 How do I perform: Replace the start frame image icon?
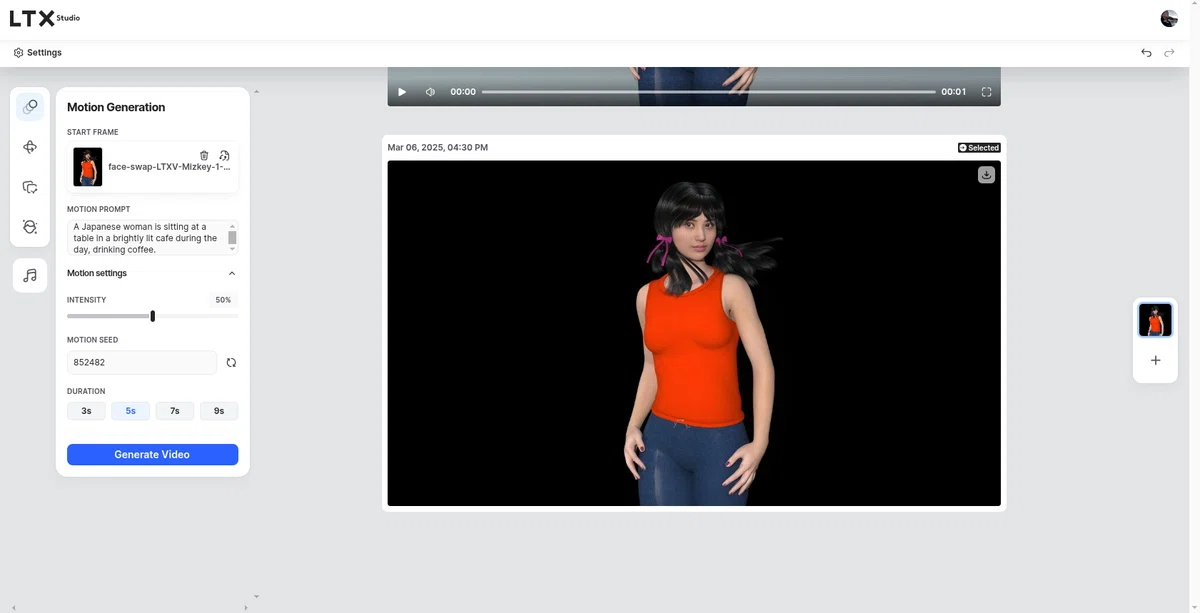pos(224,155)
